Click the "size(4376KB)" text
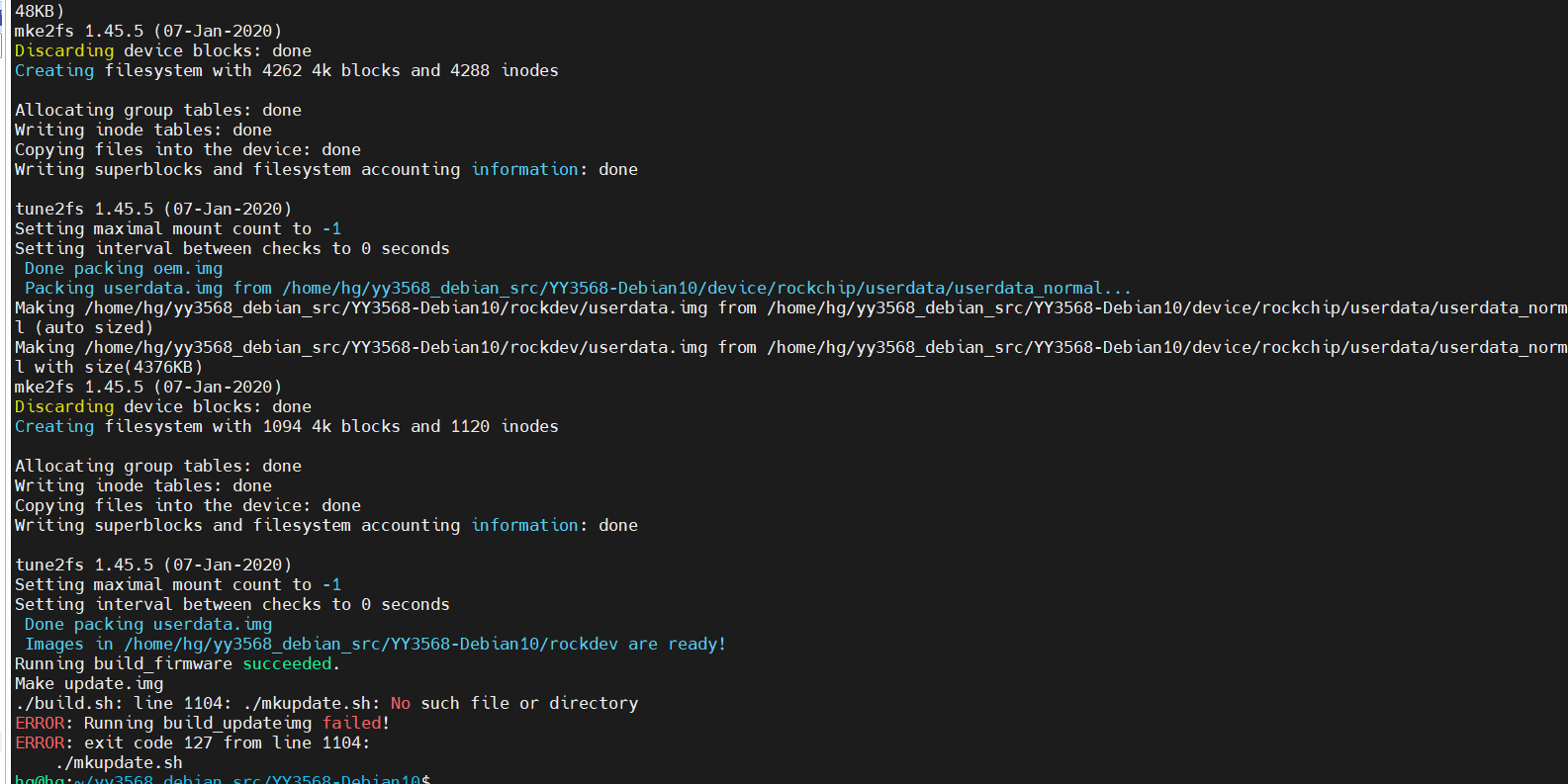 [x=143, y=367]
